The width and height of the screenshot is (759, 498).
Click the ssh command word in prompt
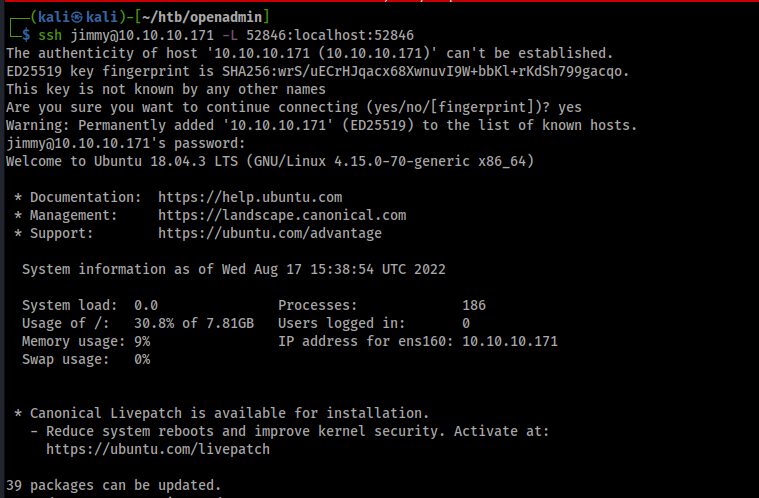(x=50, y=35)
